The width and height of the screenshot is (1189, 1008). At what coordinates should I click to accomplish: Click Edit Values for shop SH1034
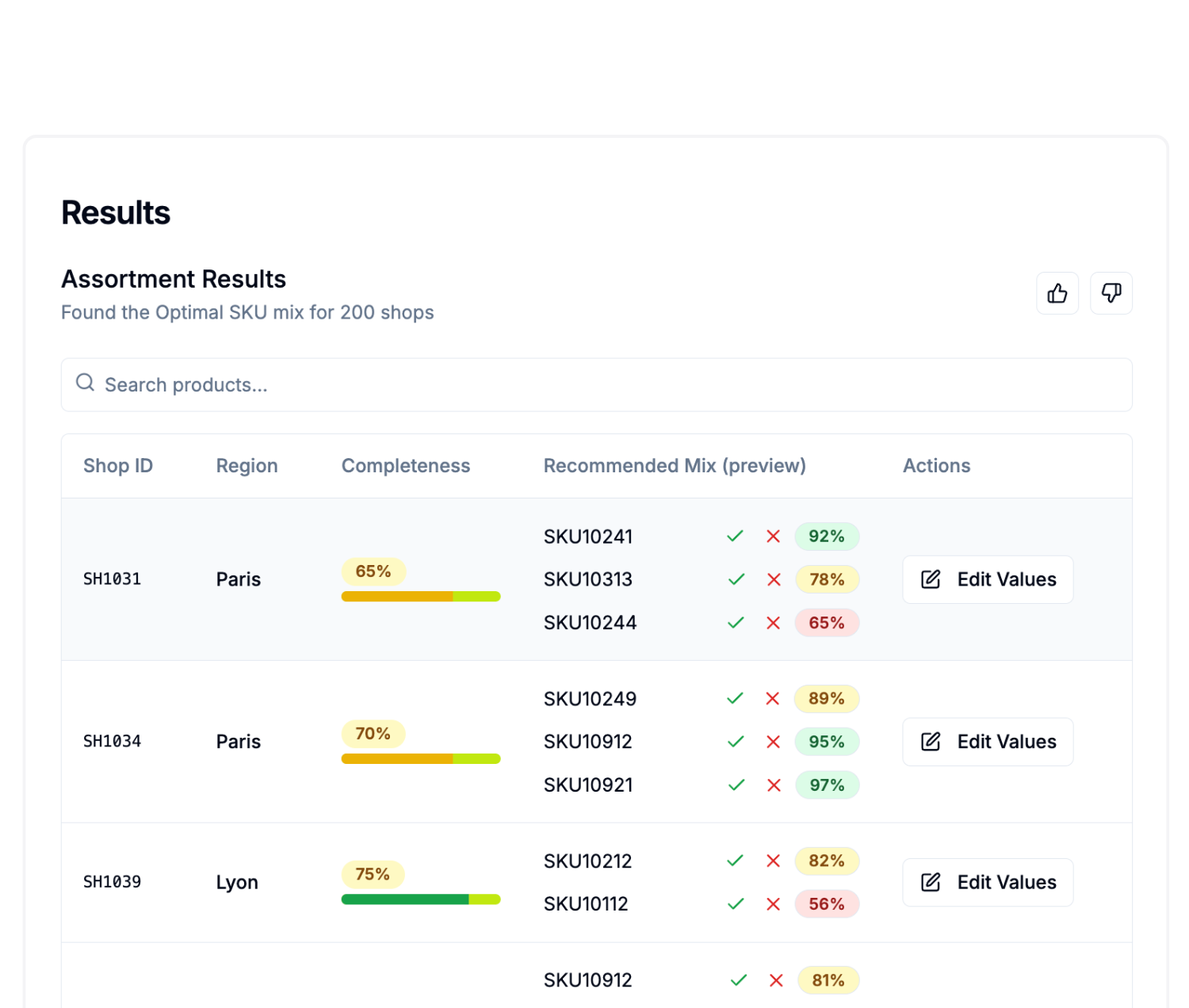pyautogui.click(x=988, y=742)
